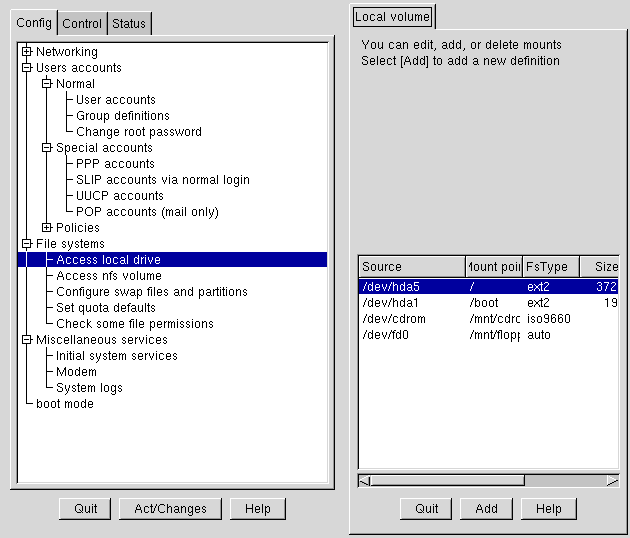Expand the Networking tree node
630x538 pixels.
(27, 52)
